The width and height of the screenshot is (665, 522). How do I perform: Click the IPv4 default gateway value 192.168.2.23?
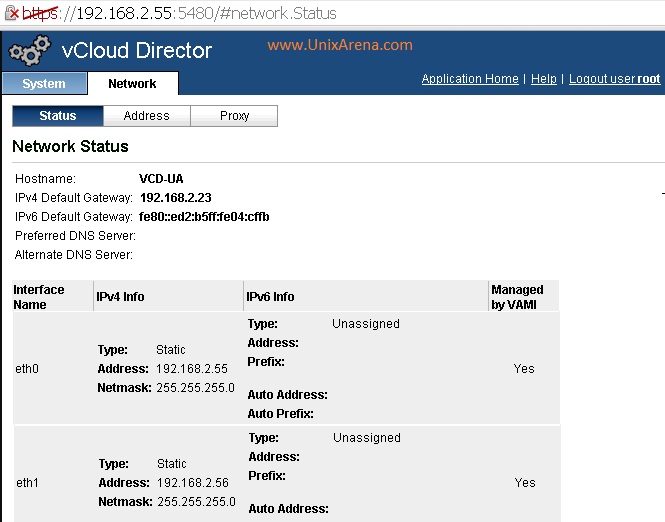coord(176,198)
